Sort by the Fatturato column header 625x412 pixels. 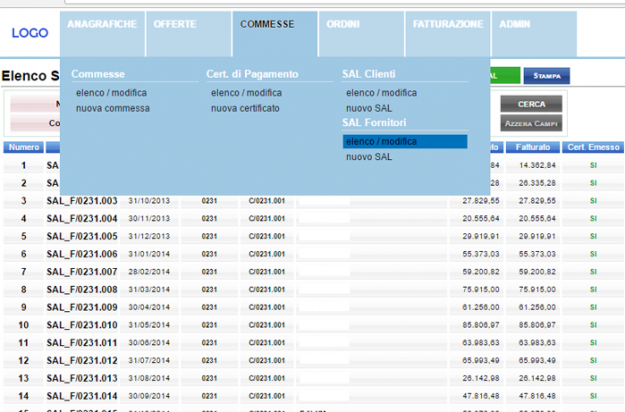click(533, 147)
